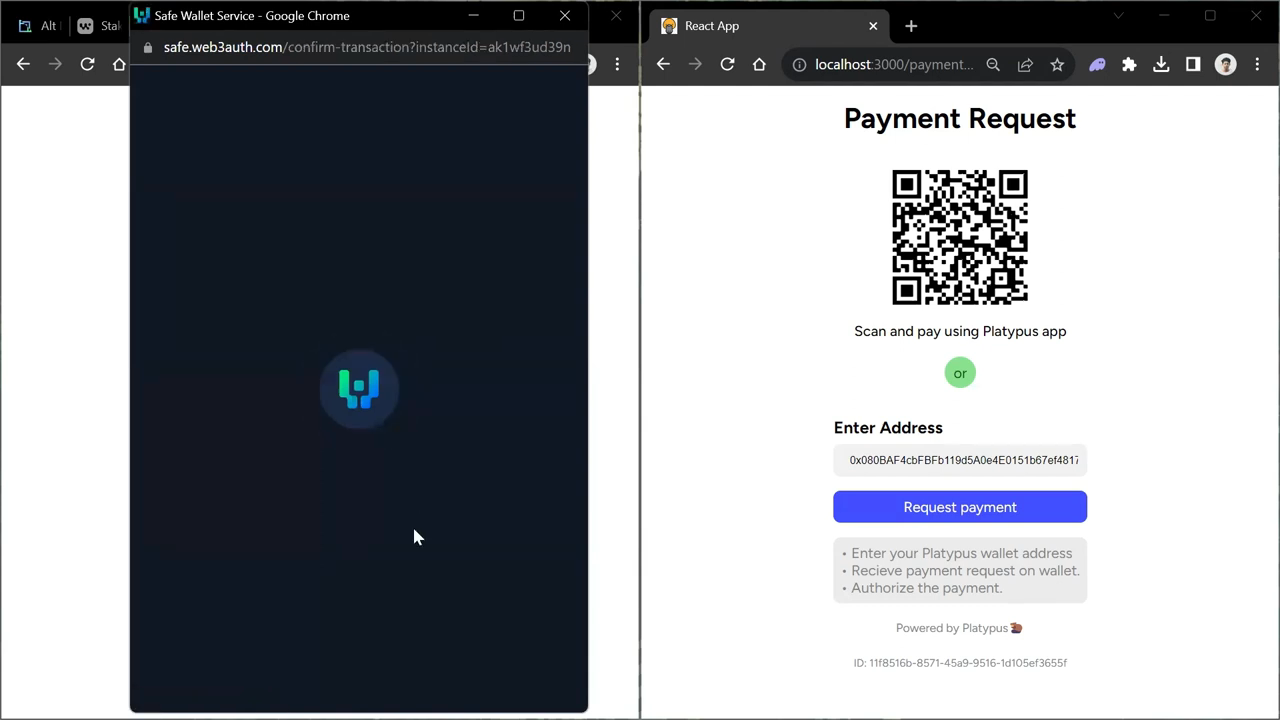Open the purple wallet extension icon

tap(1097, 64)
